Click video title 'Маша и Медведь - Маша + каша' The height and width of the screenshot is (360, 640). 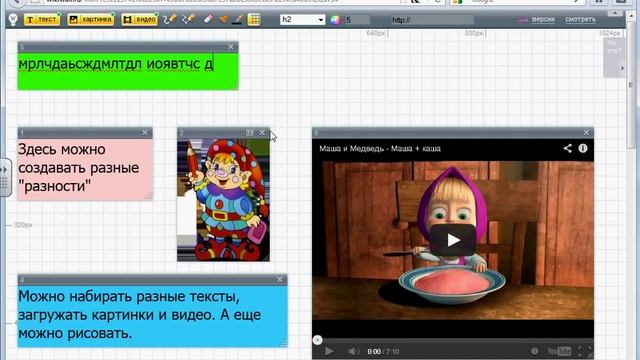pyautogui.click(x=380, y=149)
